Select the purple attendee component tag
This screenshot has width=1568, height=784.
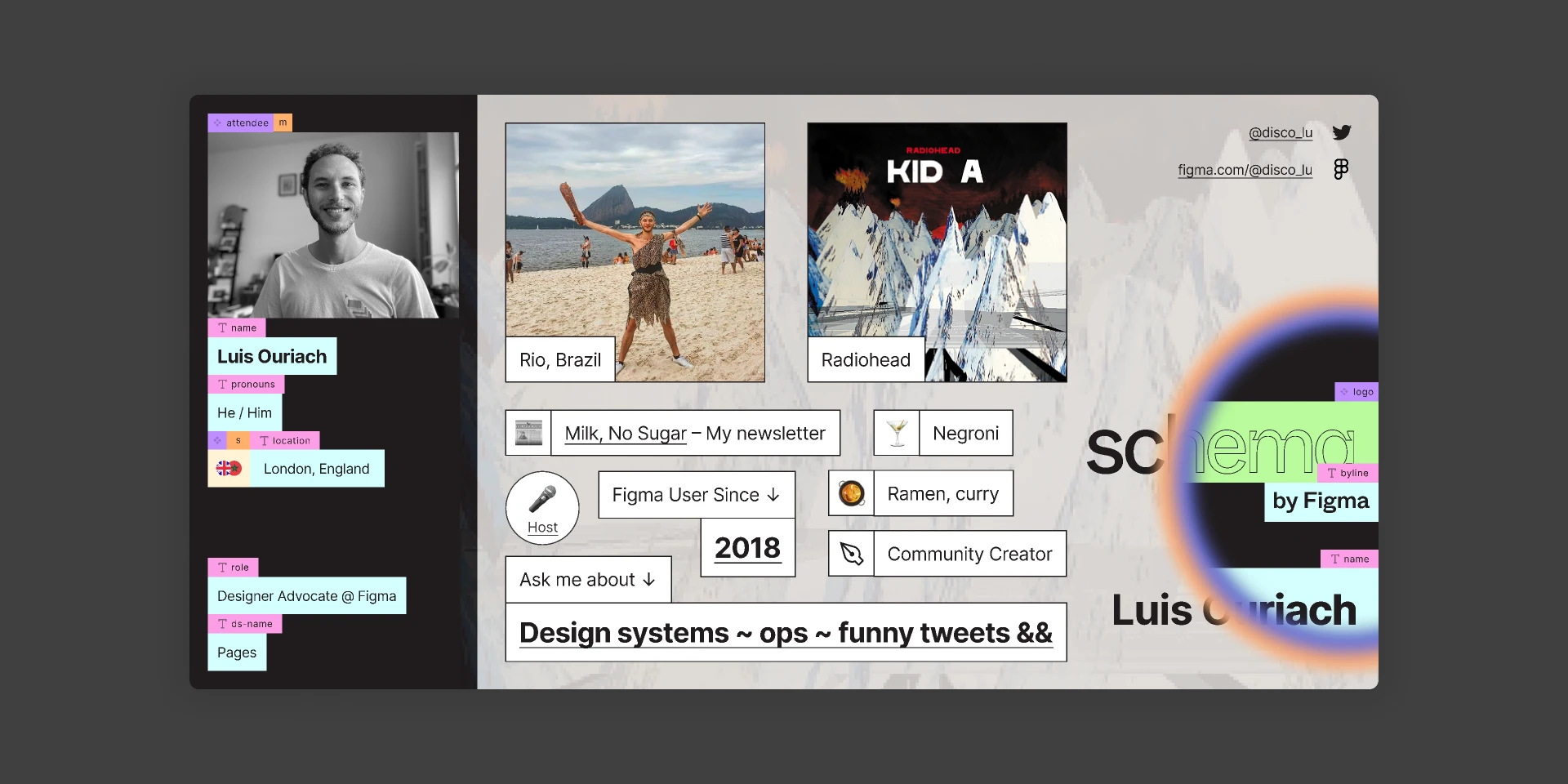point(241,122)
